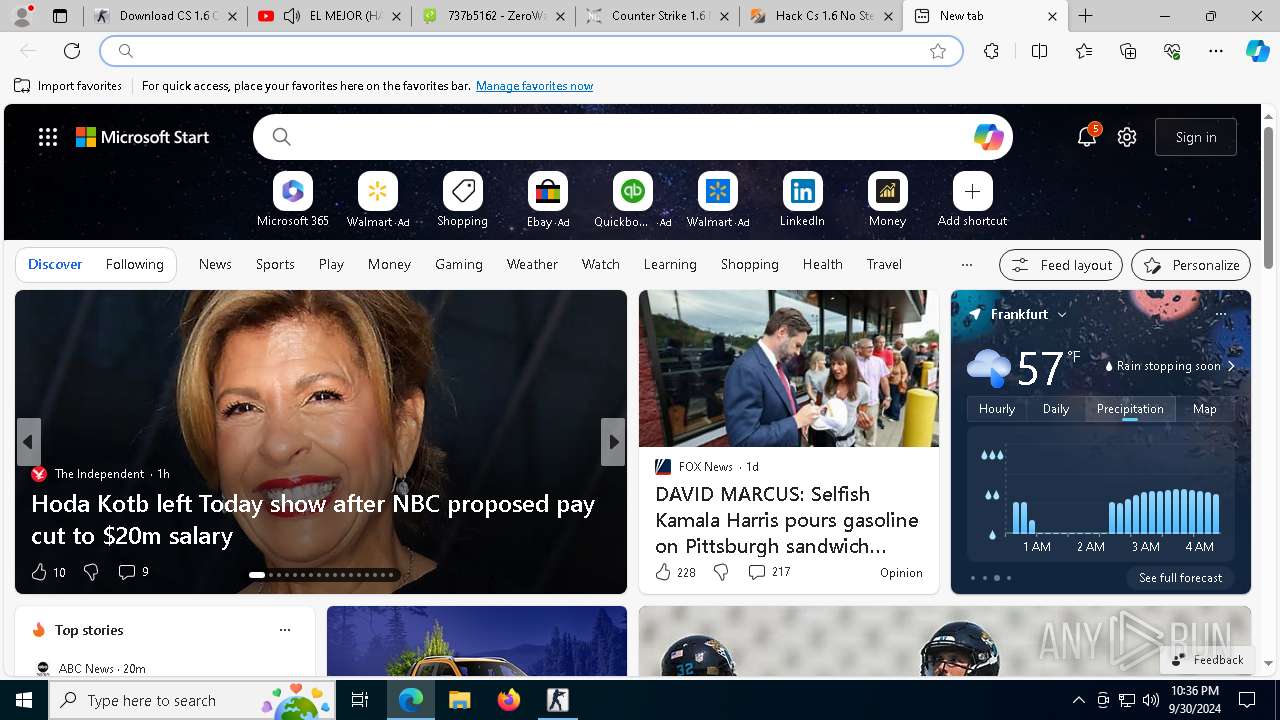Refresh the page in Edge
The image size is (1280, 720).
coord(72,51)
